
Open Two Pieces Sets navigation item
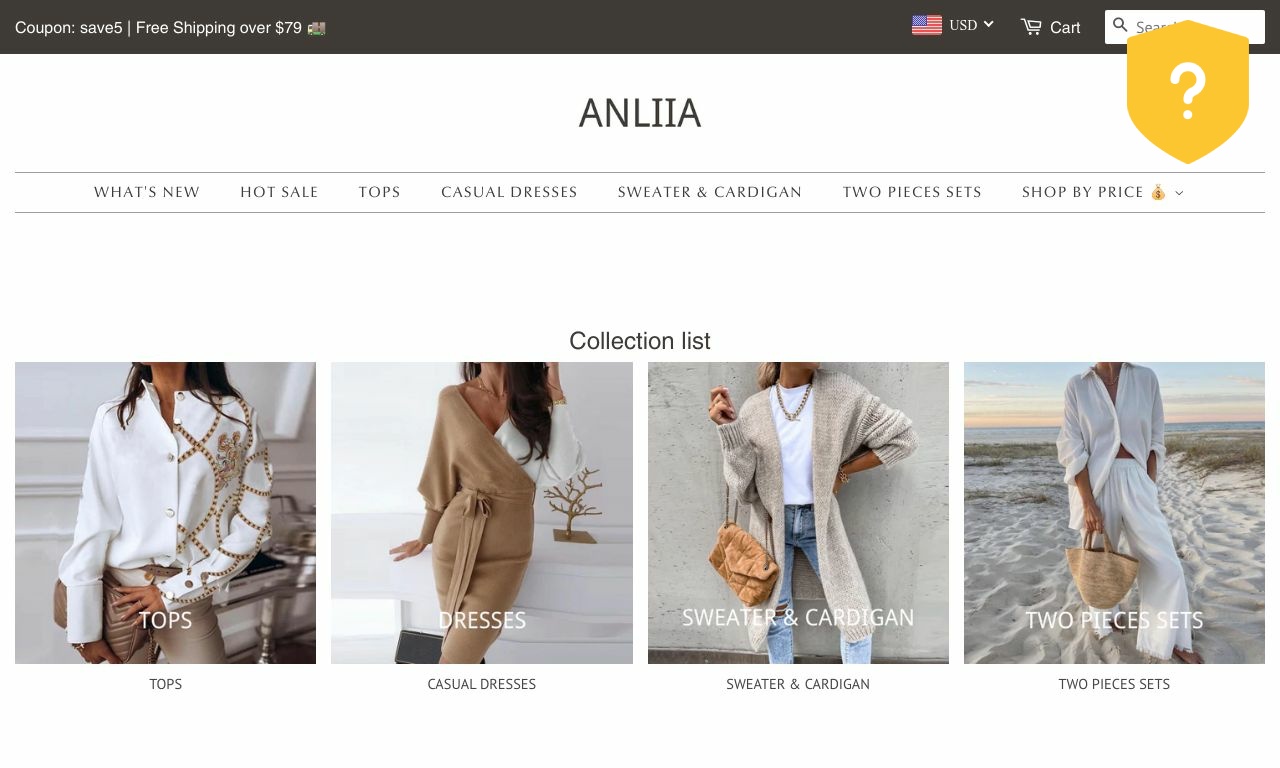[x=912, y=192]
